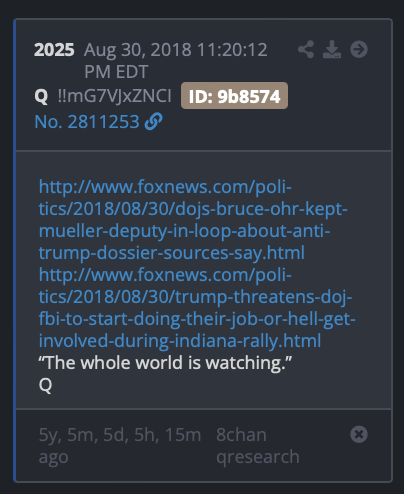
Task: Open the Fox News Bruce Ohr article link
Action: point(193,220)
